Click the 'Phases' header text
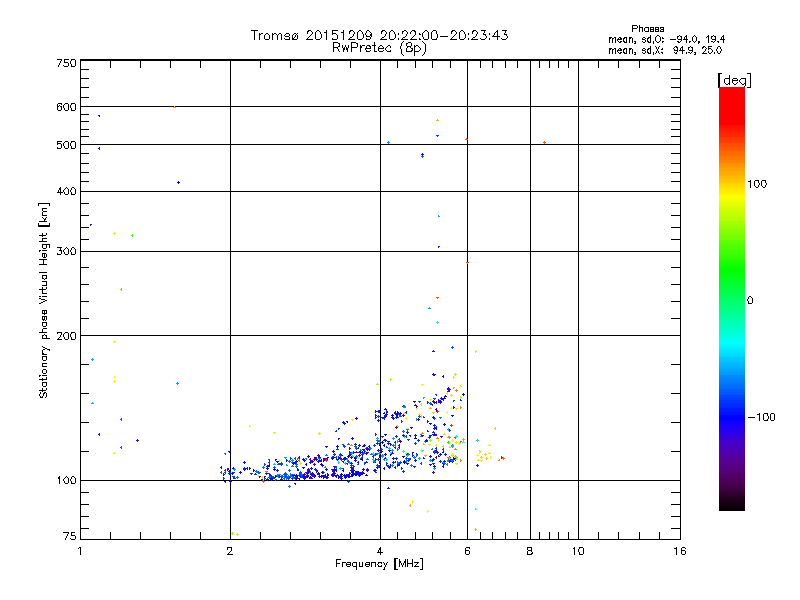800x600 pixels. coord(647,29)
